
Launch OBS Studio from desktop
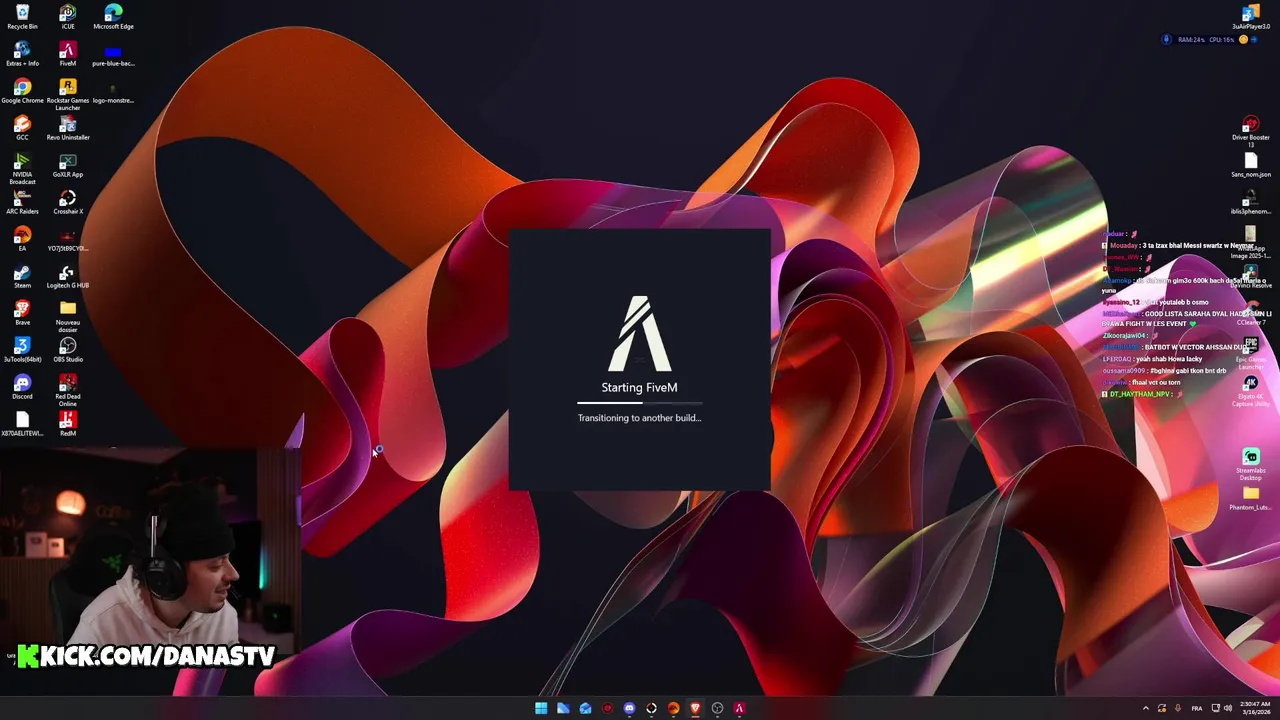[x=67, y=349]
